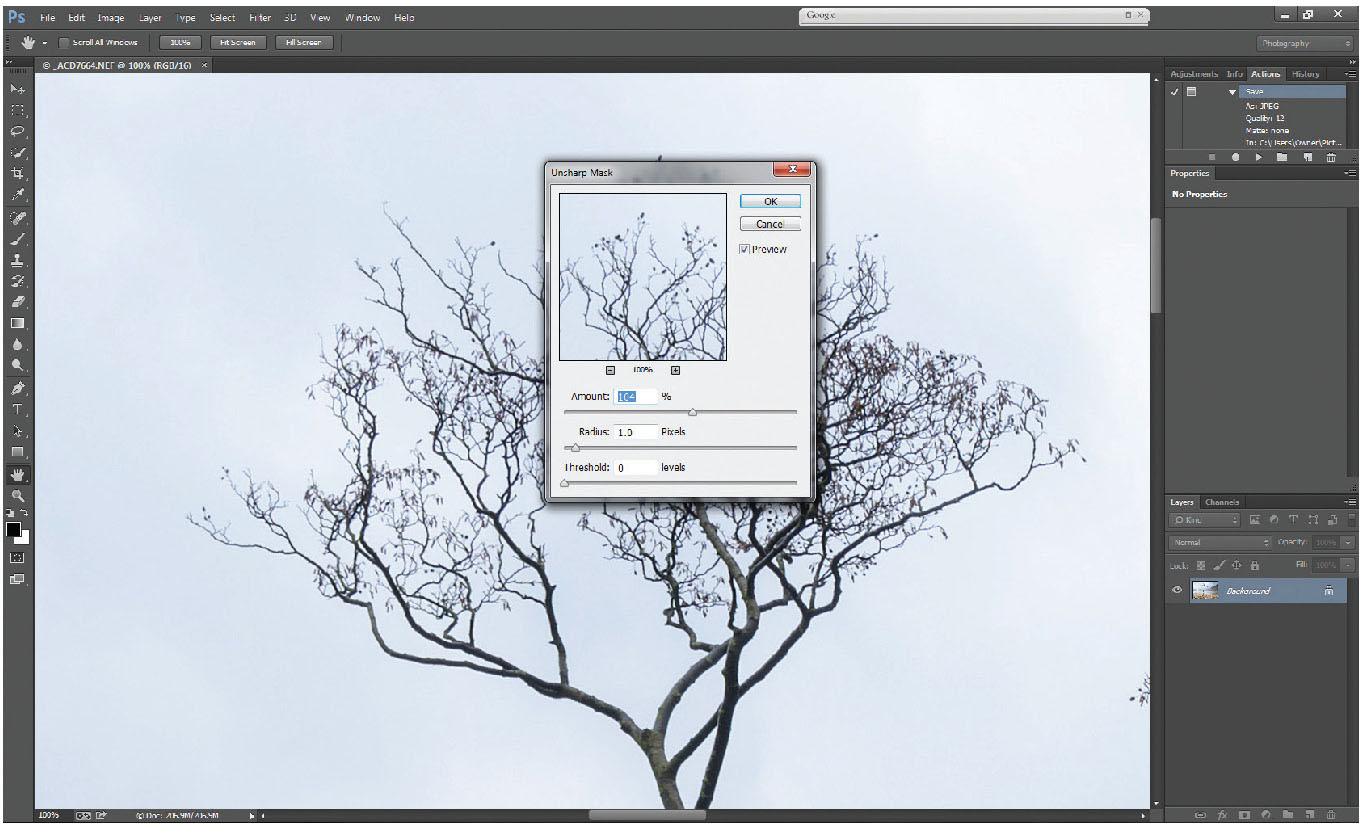
Task: Click the 100% zoom button in options bar
Action: pos(180,43)
